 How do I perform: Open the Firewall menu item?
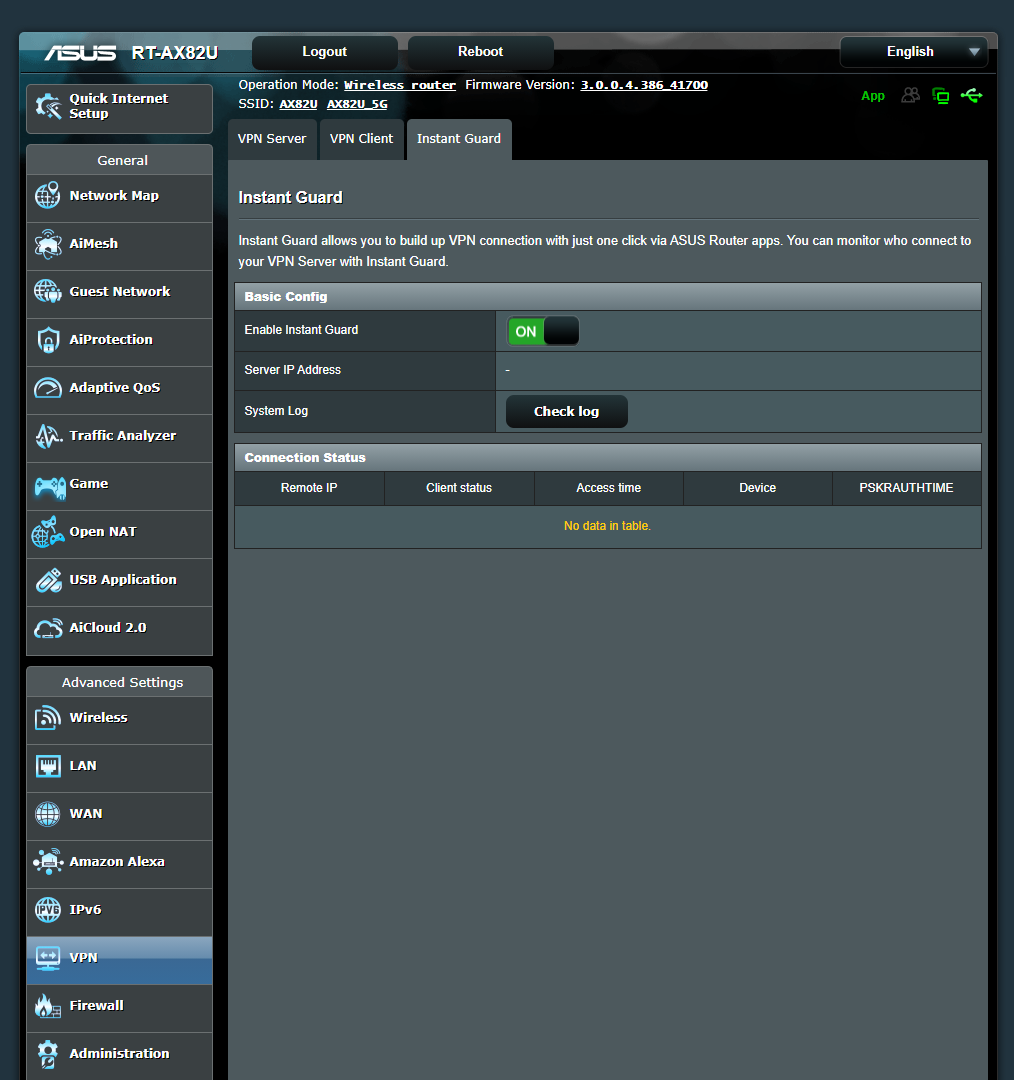[119, 1008]
